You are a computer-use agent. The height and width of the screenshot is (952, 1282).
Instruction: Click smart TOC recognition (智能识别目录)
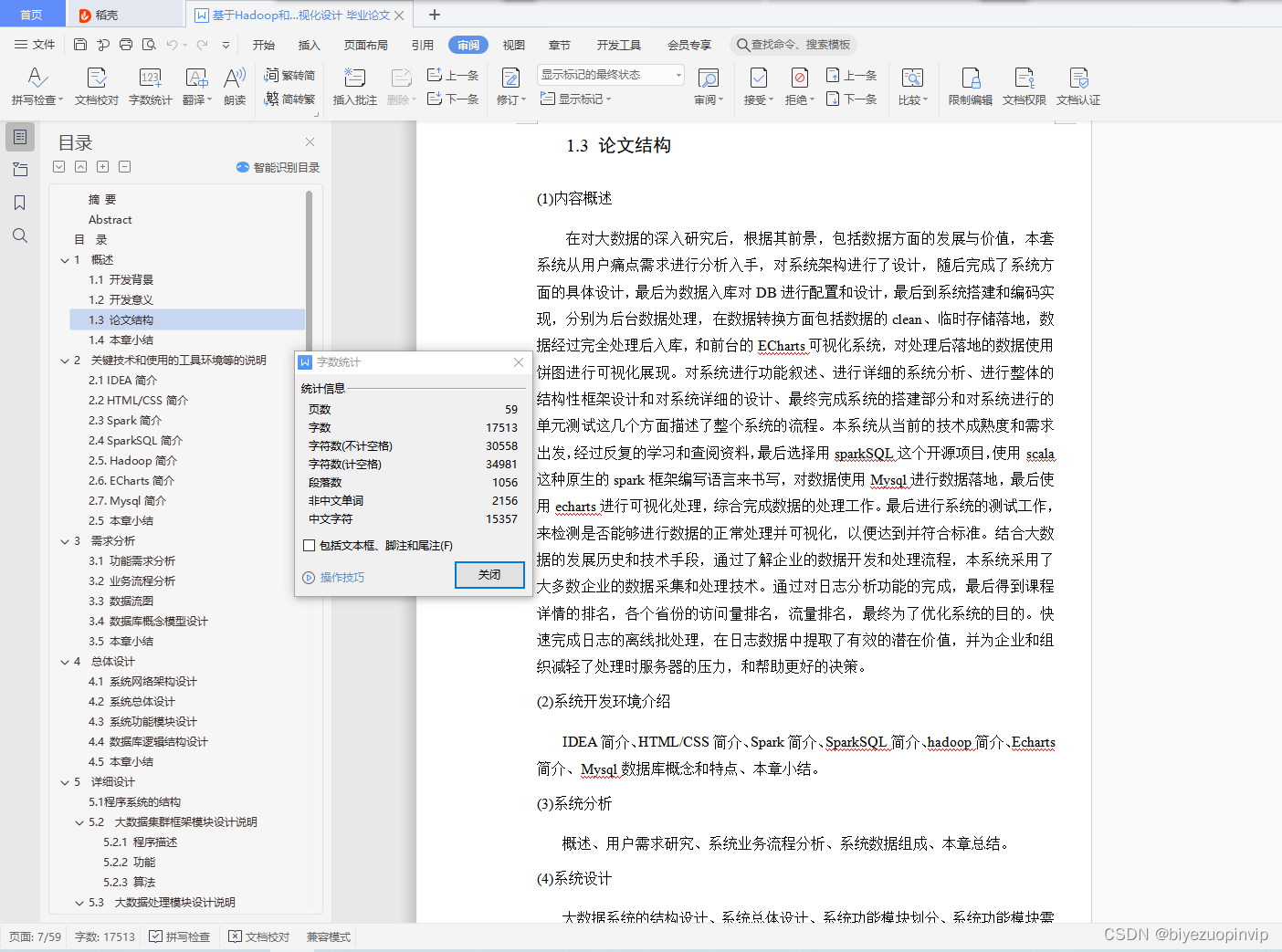278,167
